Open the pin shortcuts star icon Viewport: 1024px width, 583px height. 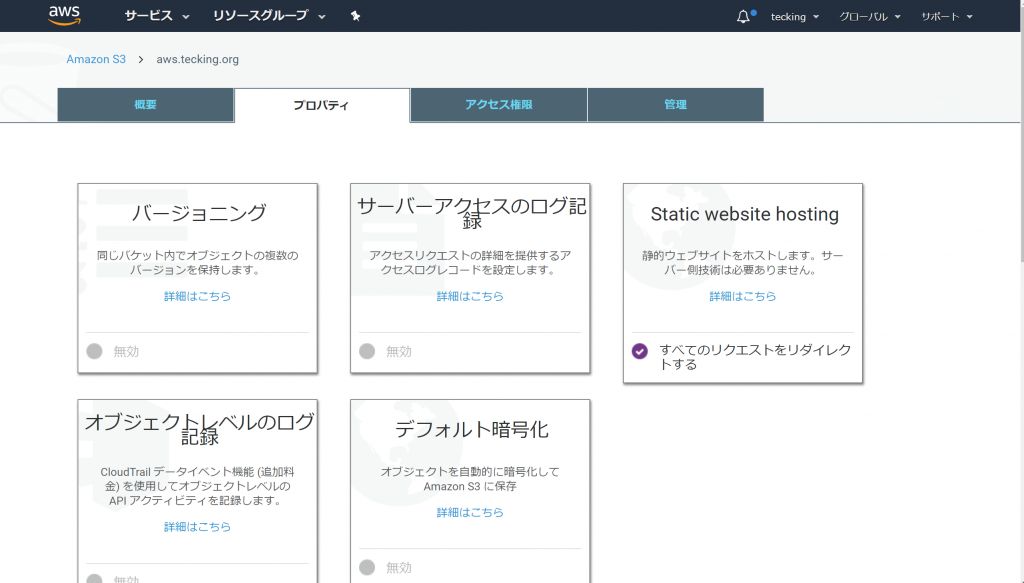click(x=355, y=16)
